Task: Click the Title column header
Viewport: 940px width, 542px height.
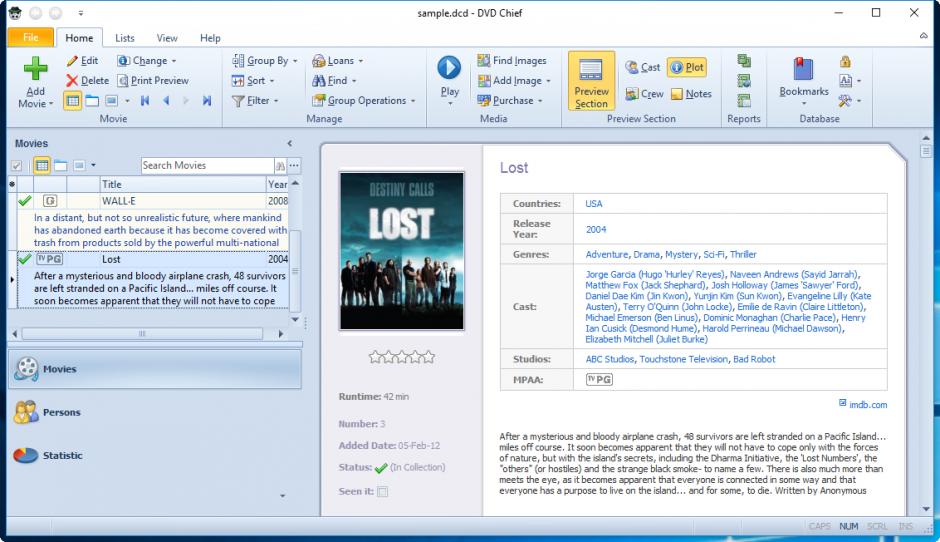Action: click(x=182, y=184)
